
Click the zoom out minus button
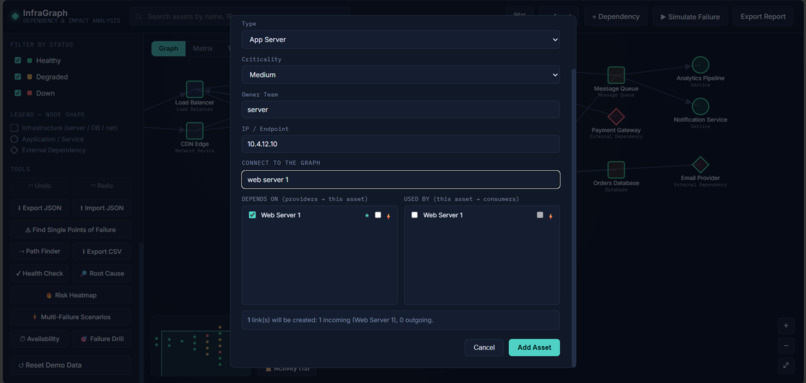coord(785,345)
